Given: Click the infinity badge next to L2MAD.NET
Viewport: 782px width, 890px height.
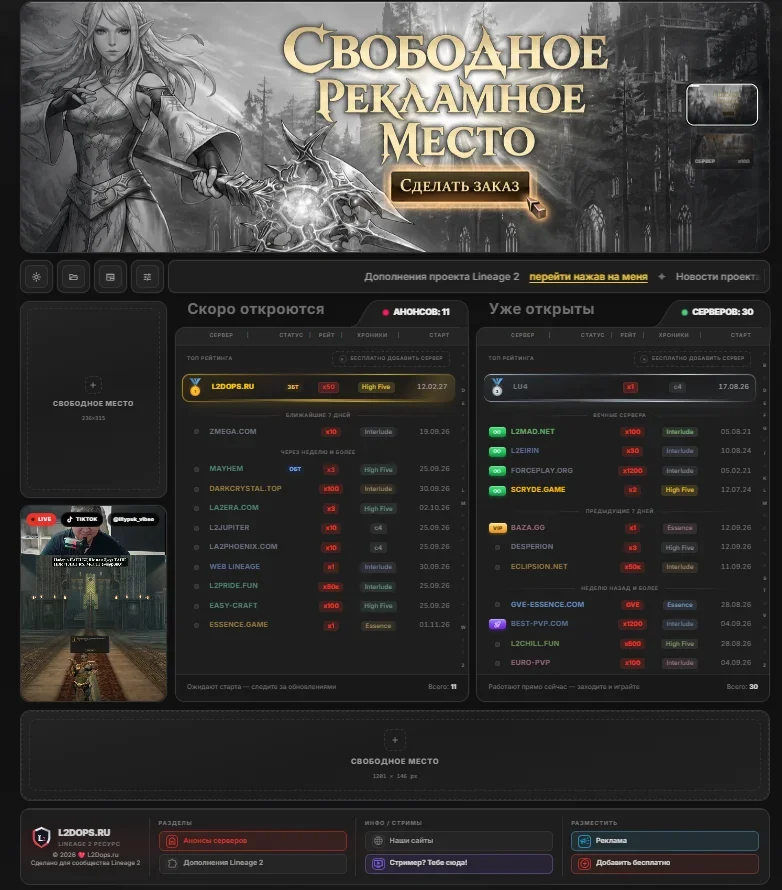Looking at the screenshot, I should 497,432.
